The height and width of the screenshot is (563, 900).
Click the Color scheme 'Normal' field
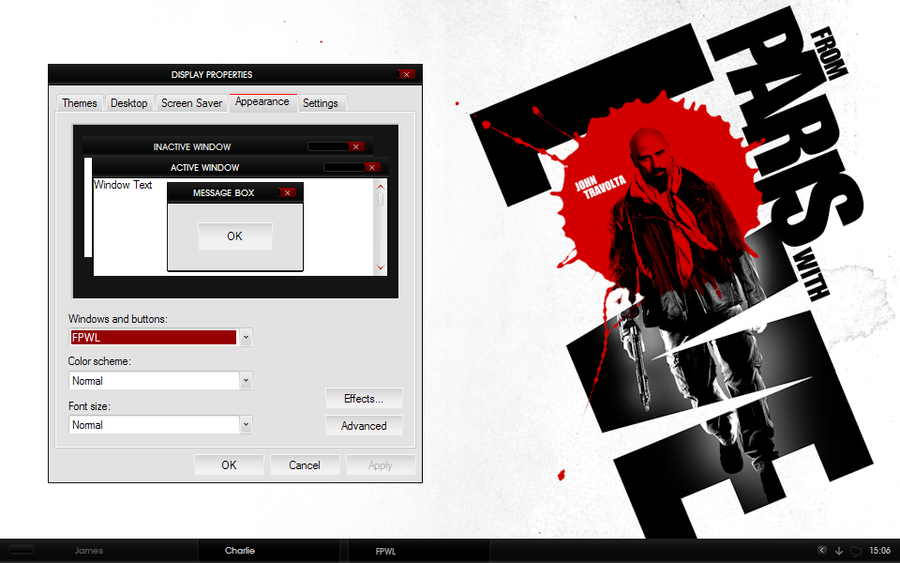(x=154, y=380)
